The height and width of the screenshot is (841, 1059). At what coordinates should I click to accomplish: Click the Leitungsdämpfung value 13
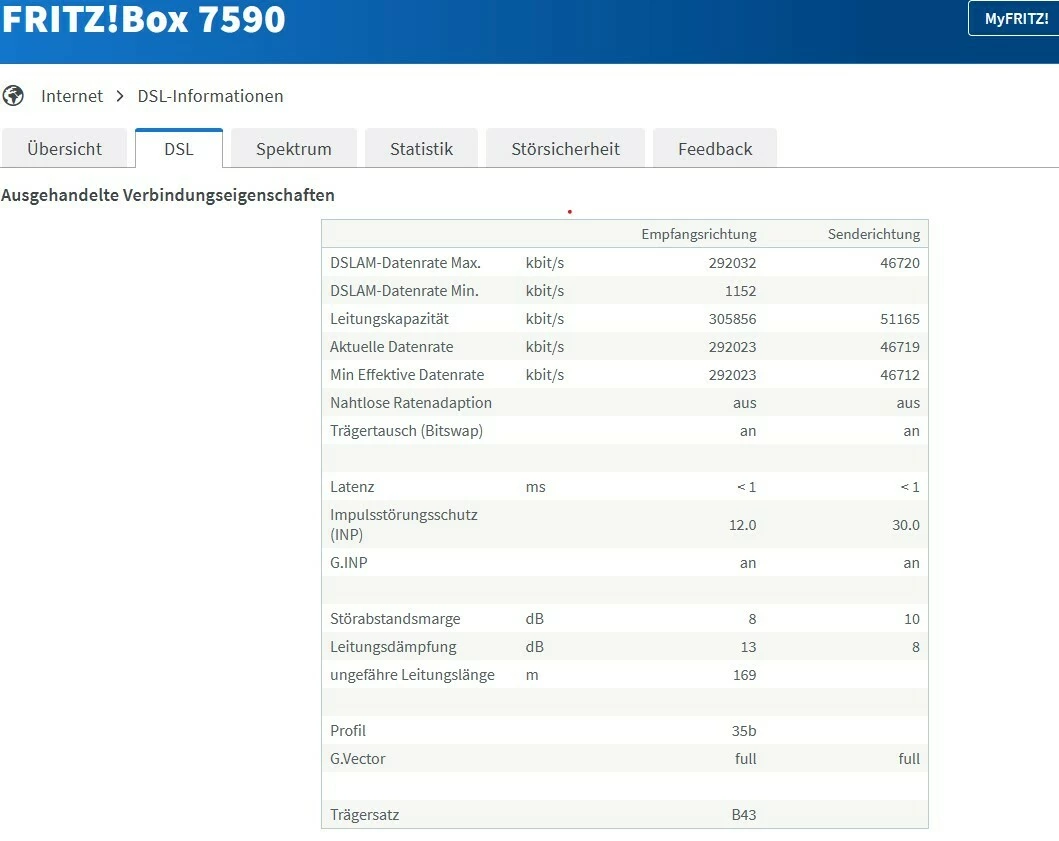coord(748,647)
